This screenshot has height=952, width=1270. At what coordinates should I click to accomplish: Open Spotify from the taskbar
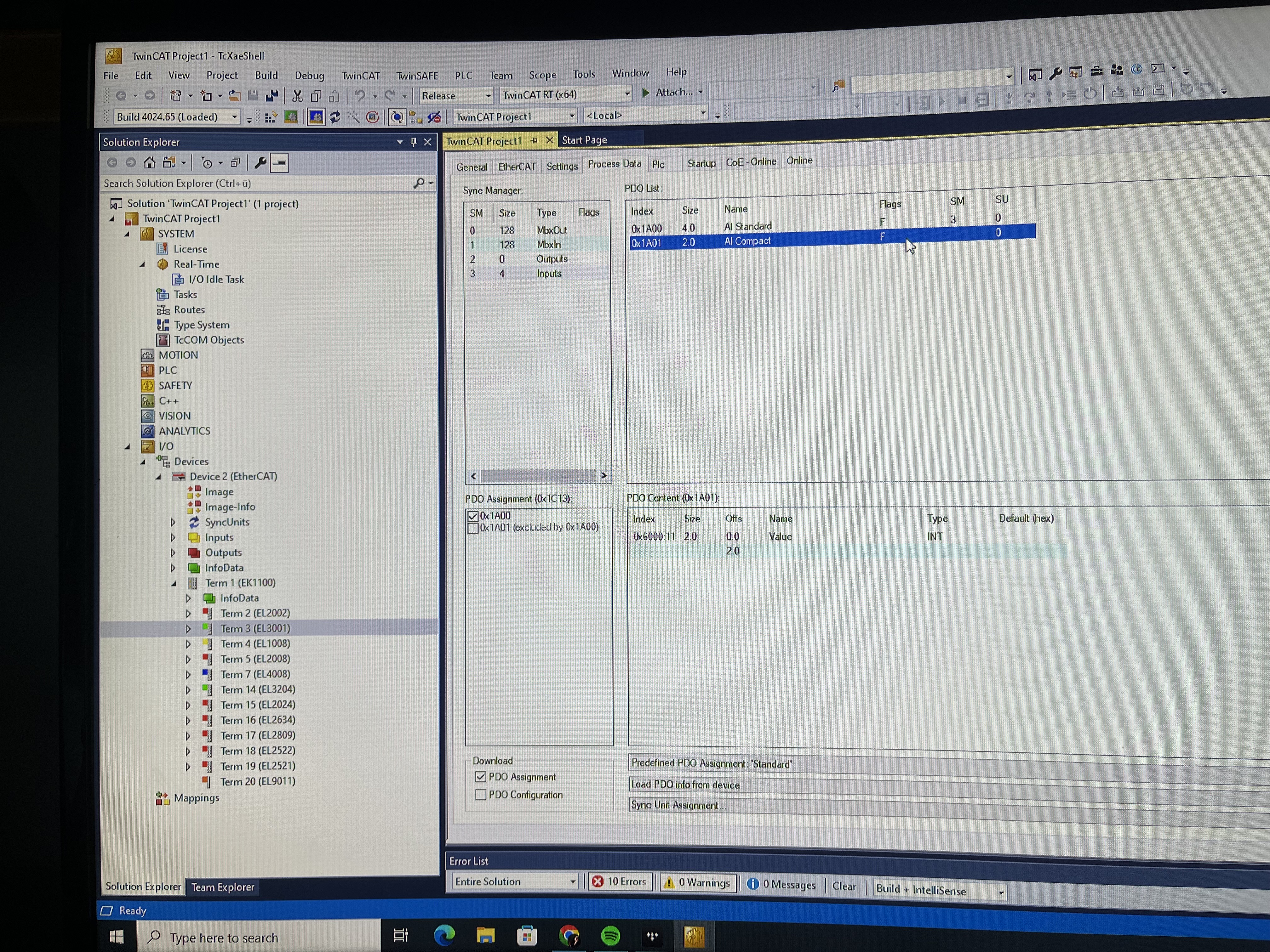[x=611, y=936]
